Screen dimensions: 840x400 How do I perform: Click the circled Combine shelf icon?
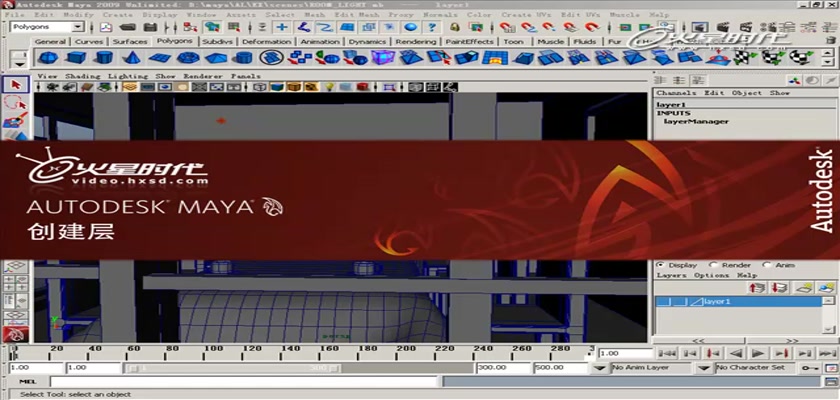tap(272, 57)
